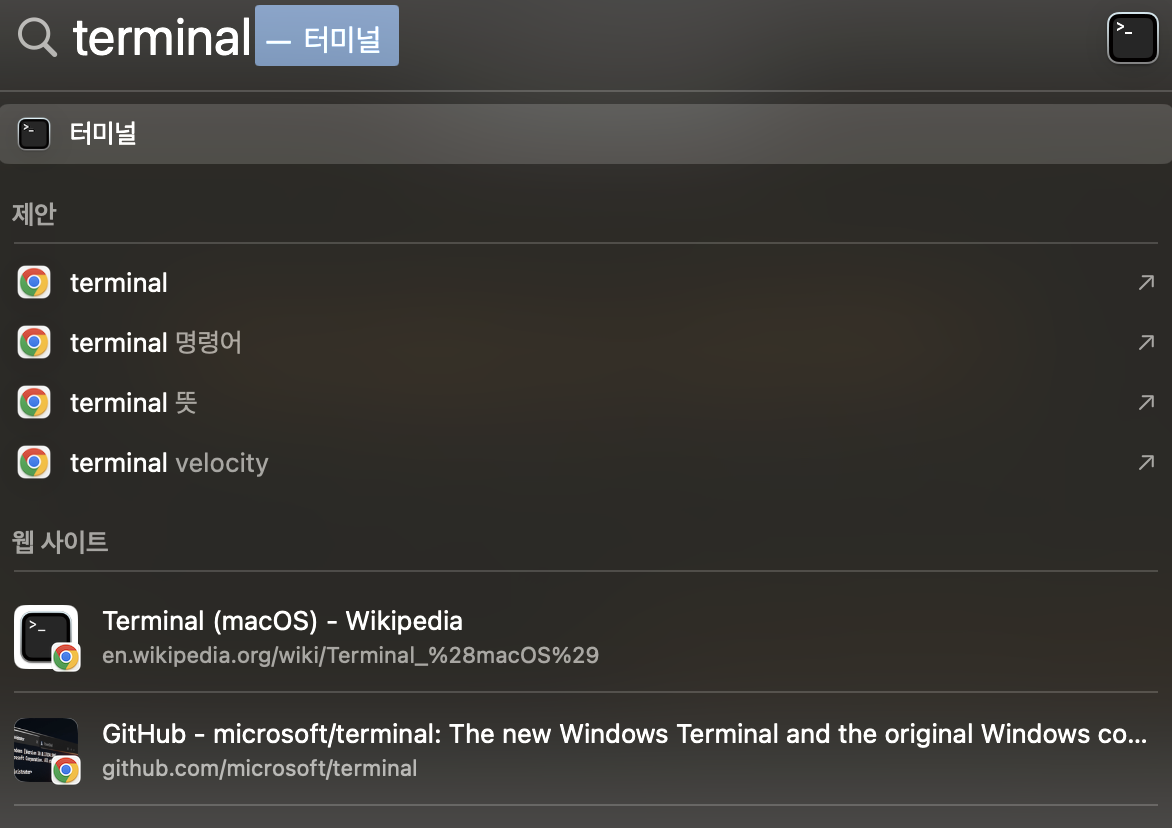This screenshot has width=1172, height=828.
Task: Open the 'terminal 명령어' search suggestion
Action: tap(155, 342)
